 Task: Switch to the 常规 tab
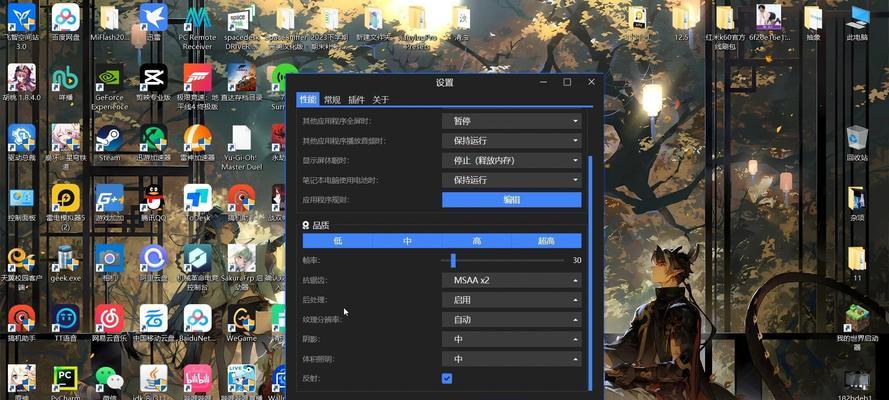(332, 100)
